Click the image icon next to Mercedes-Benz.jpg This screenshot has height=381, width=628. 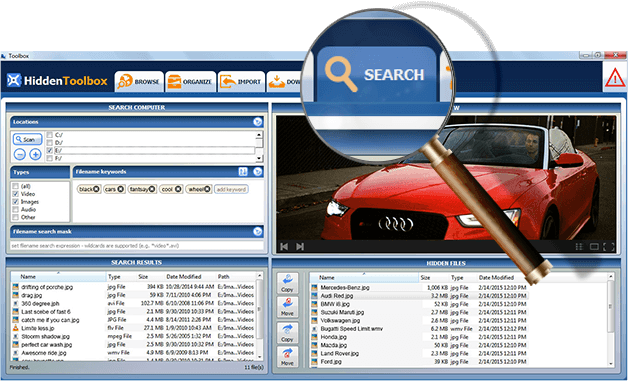point(314,288)
